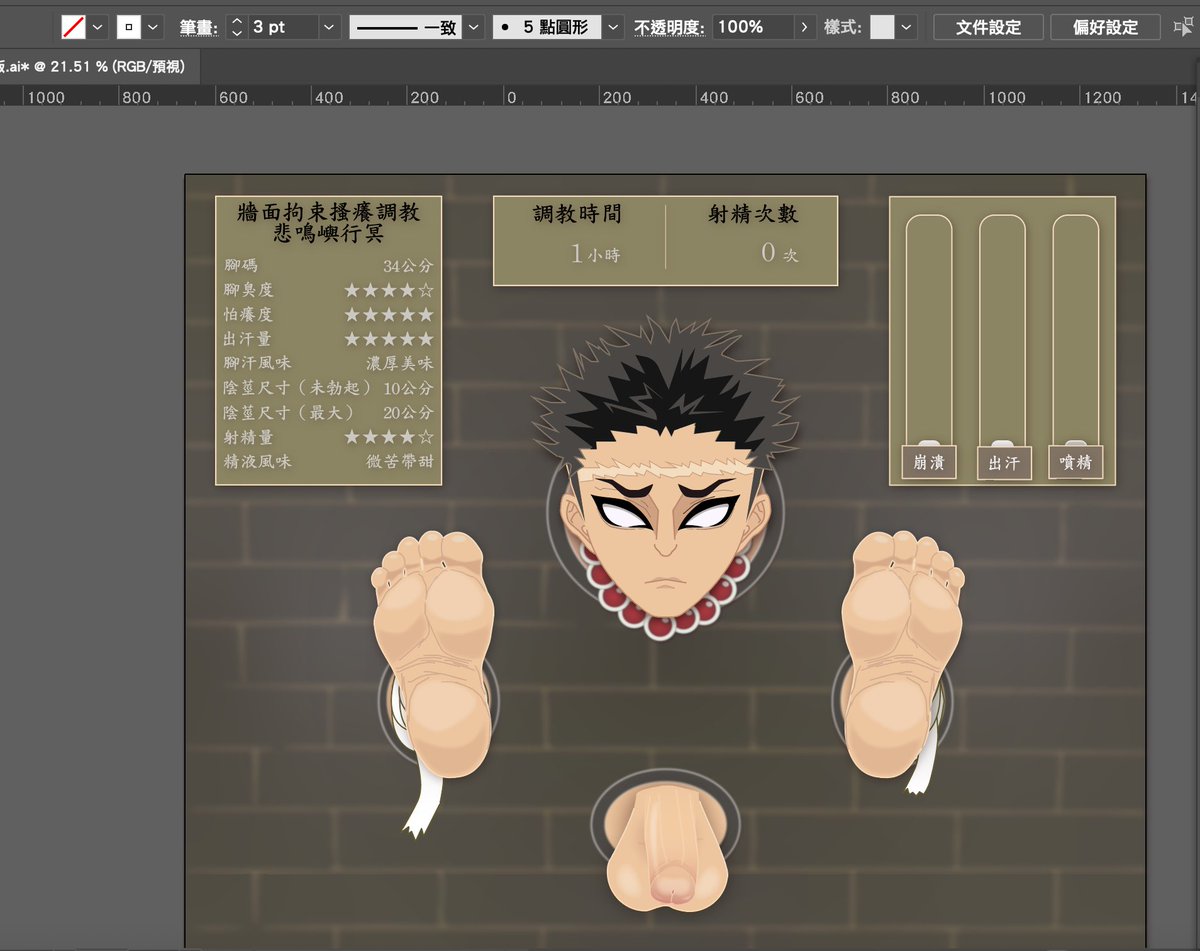
Task: Click the stroke weight stepper arrows
Action: pos(236,27)
